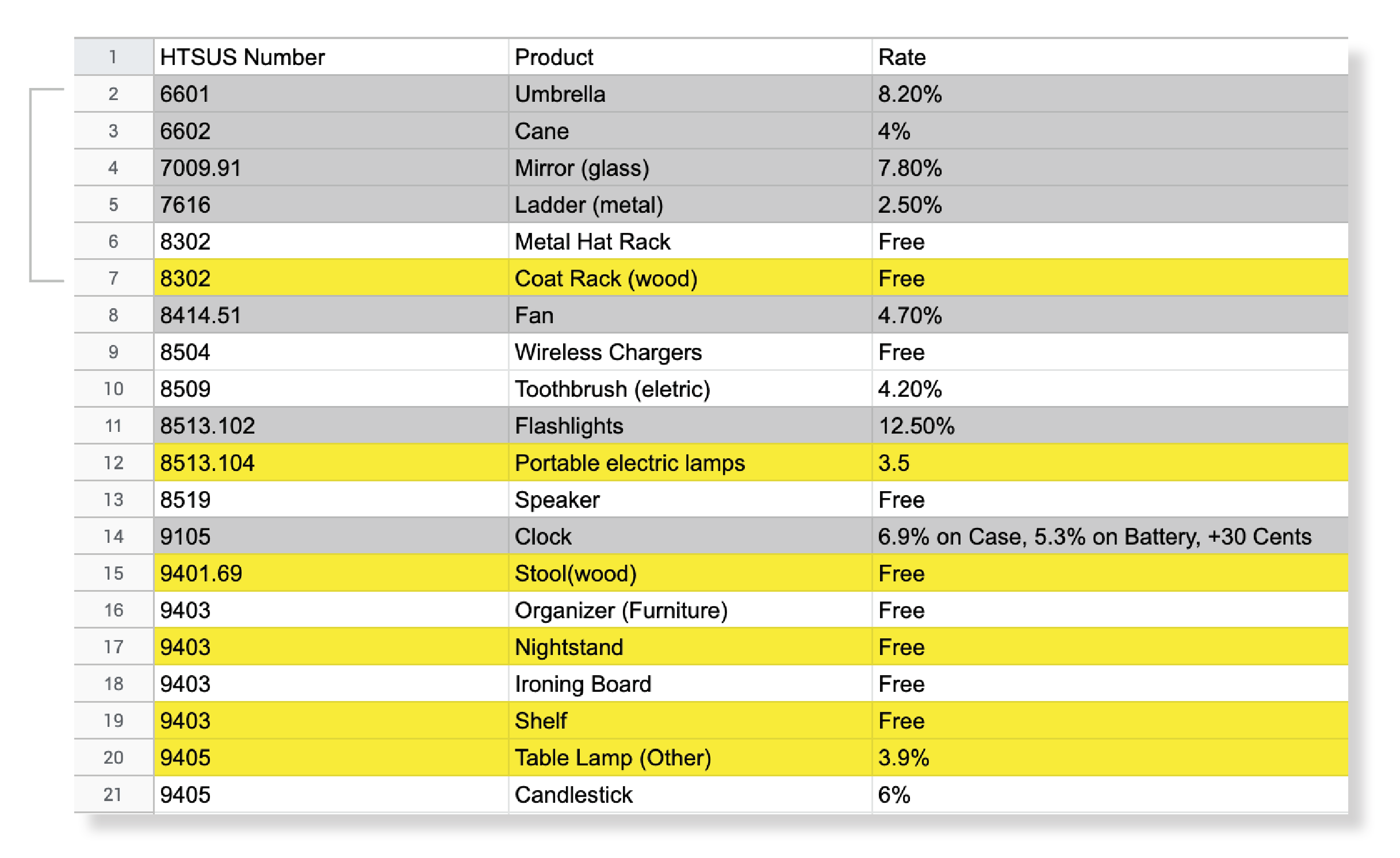Viewport: 1400px width, 858px height.
Task: Select the Ironing Board cell
Action: (x=690, y=684)
